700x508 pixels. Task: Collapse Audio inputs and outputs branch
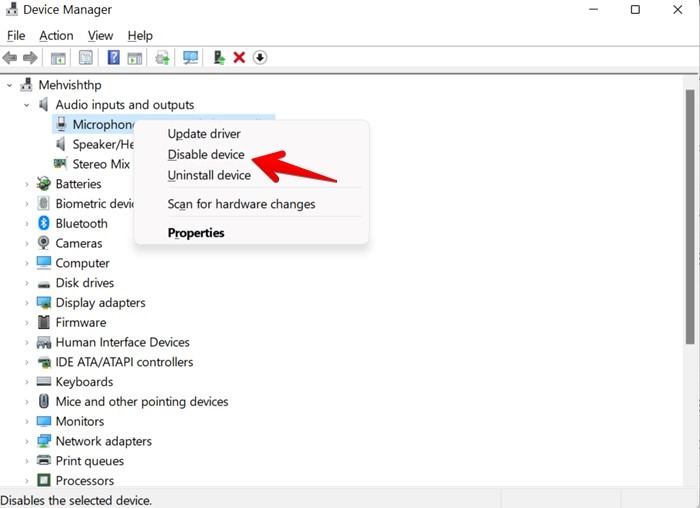[27, 105]
